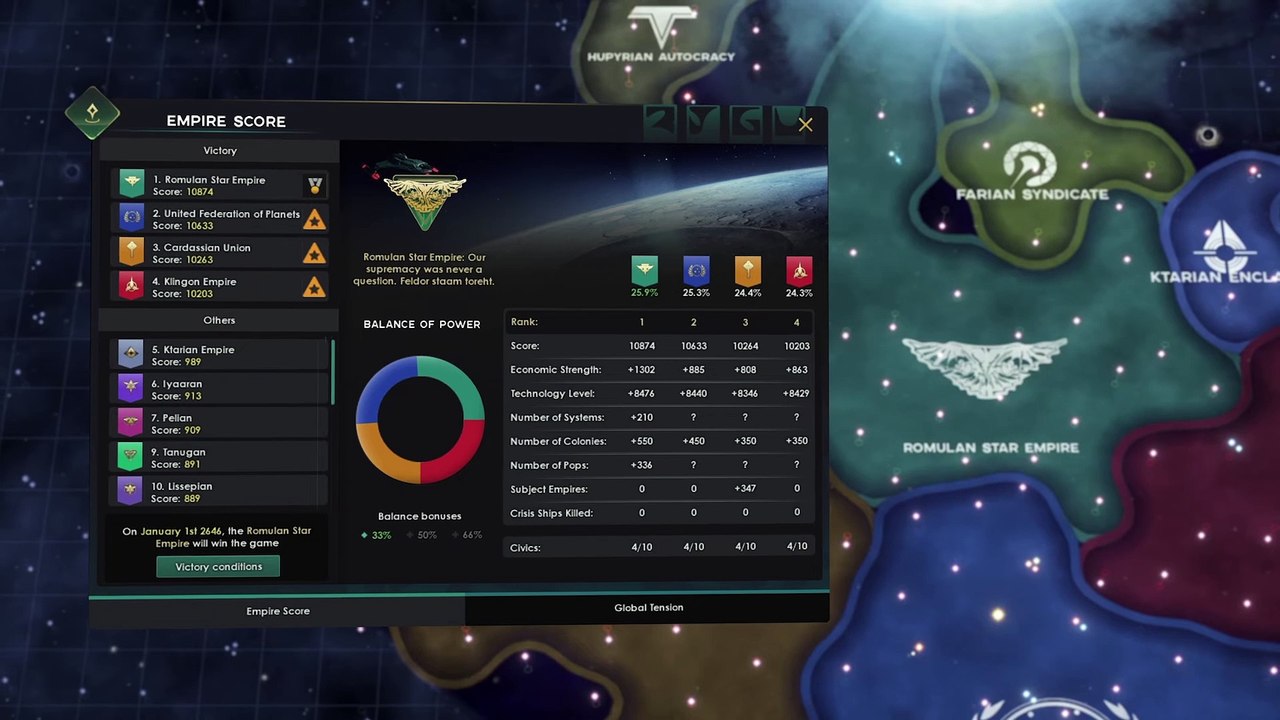Open the Victory conditions button
1280x720 pixels.
tap(218, 567)
